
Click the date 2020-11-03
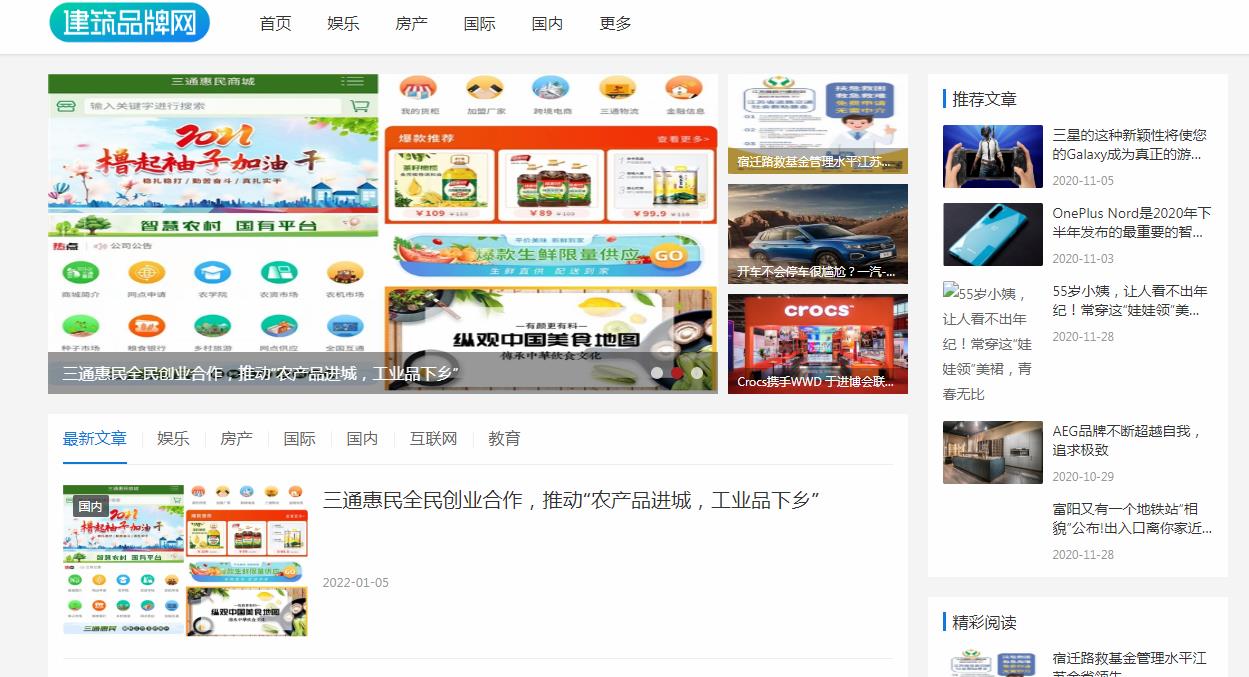1083,259
